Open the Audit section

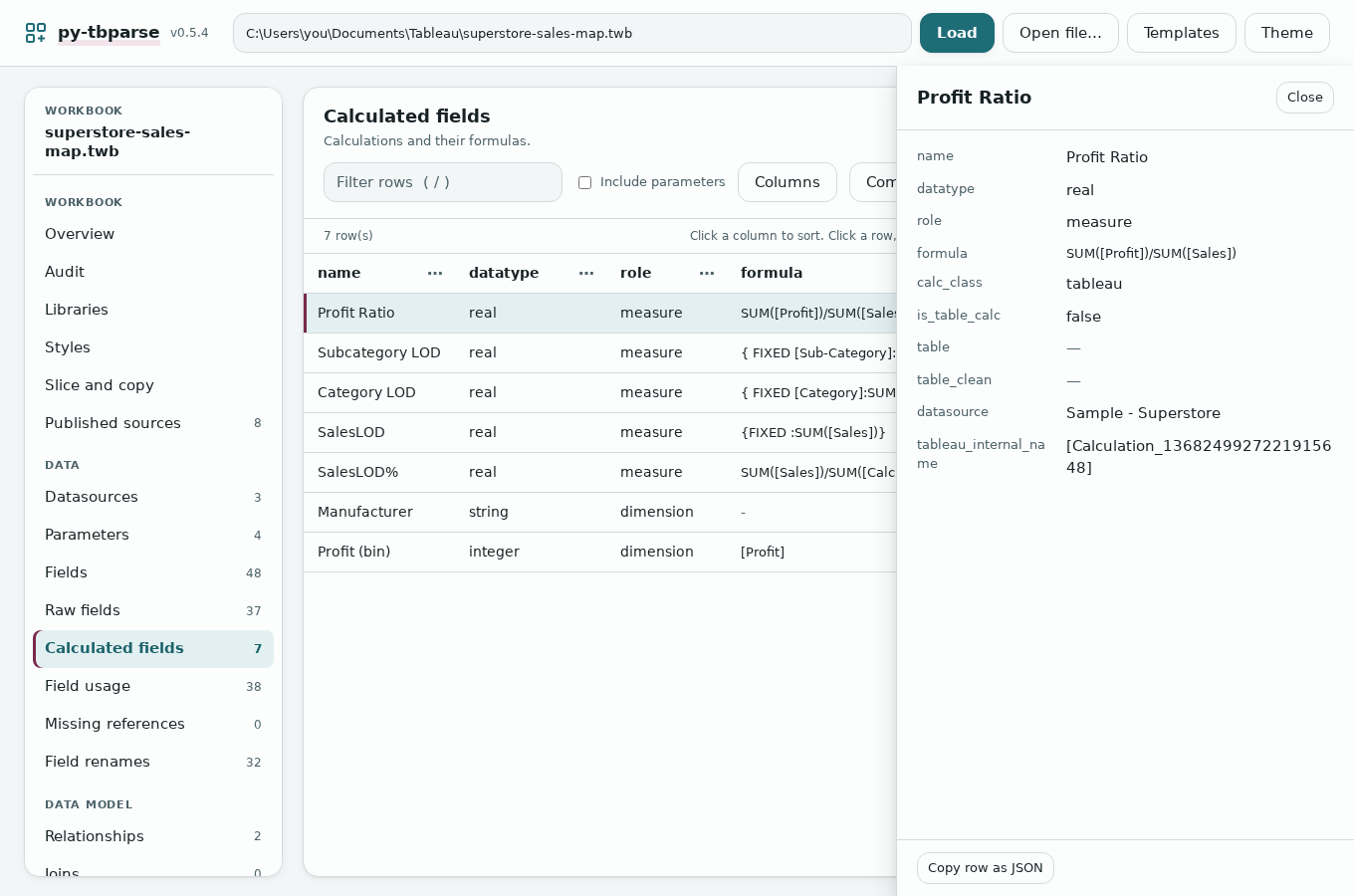(153, 272)
